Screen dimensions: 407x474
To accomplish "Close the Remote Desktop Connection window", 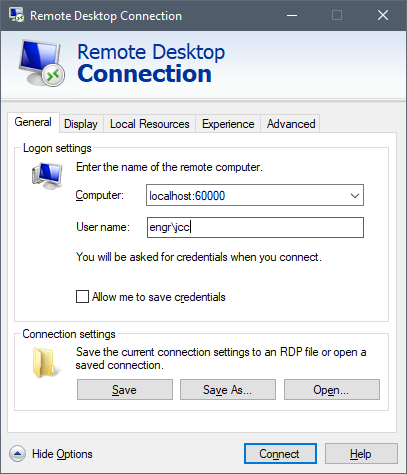I will (x=383, y=15).
